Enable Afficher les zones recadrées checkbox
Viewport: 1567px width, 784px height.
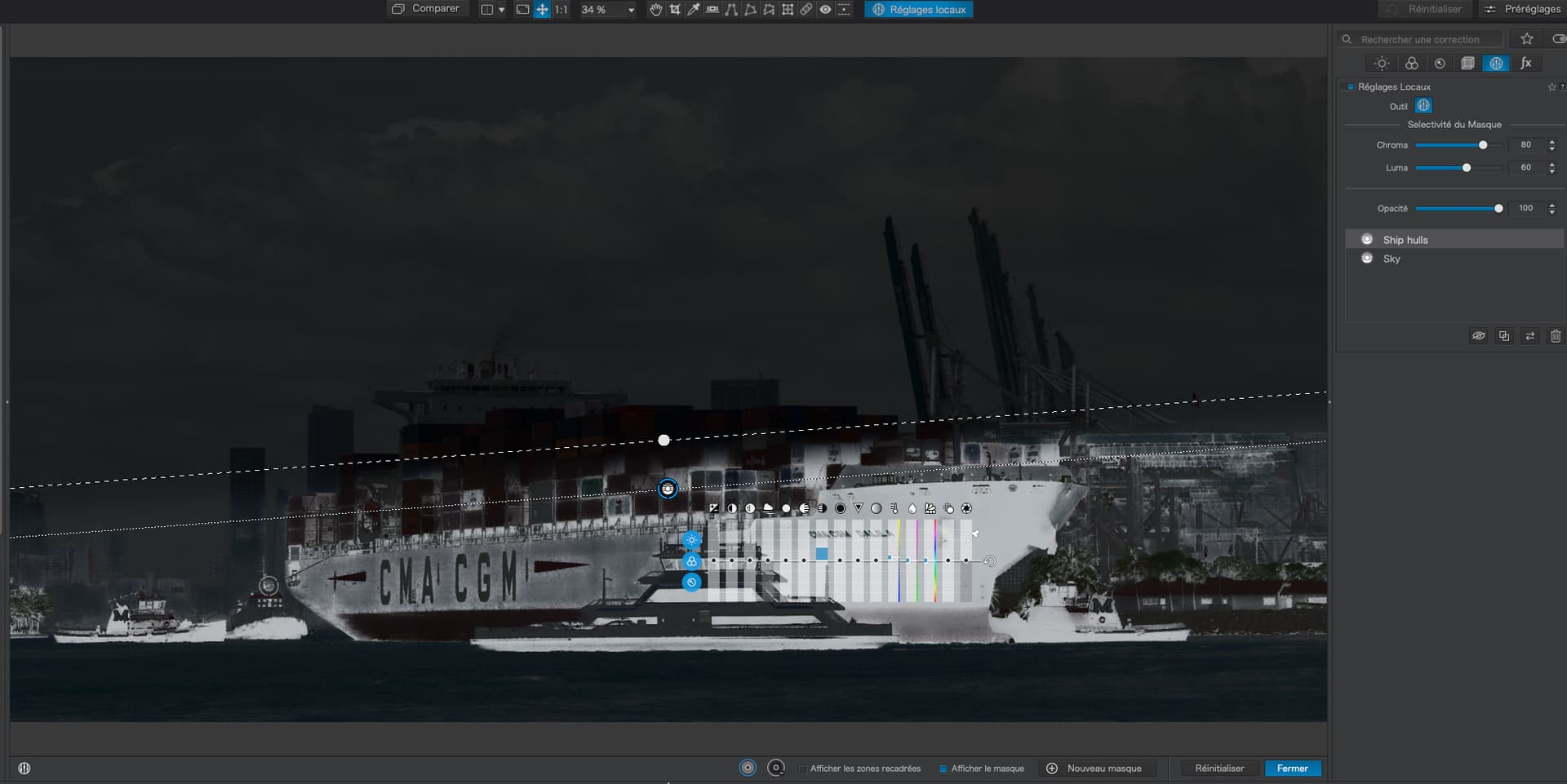click(803, 768)
